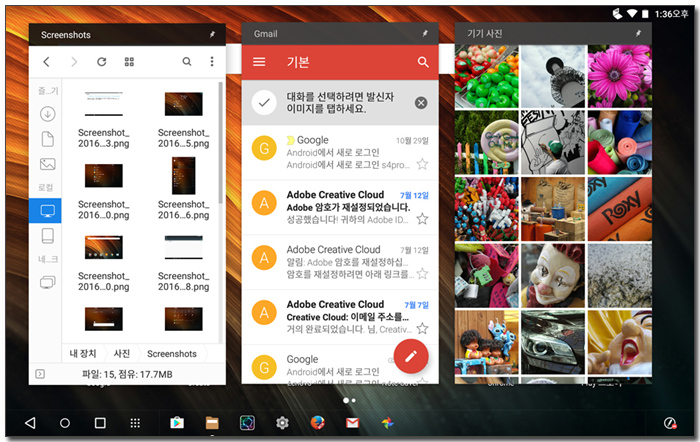Star the Adobe 암호가 재설정되었습니다 email
The height and width of the screenshot is (442, 700).
click(422, 219)
